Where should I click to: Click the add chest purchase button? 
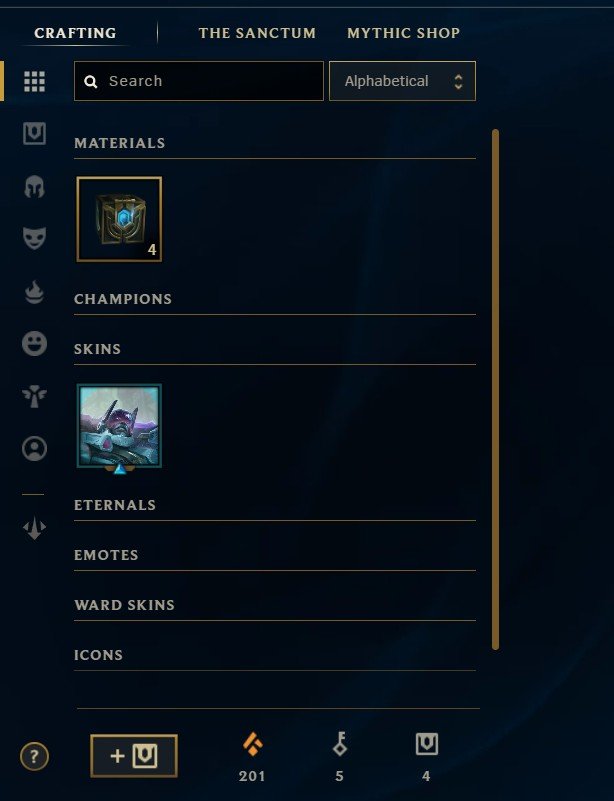click(x=134, y=756)
